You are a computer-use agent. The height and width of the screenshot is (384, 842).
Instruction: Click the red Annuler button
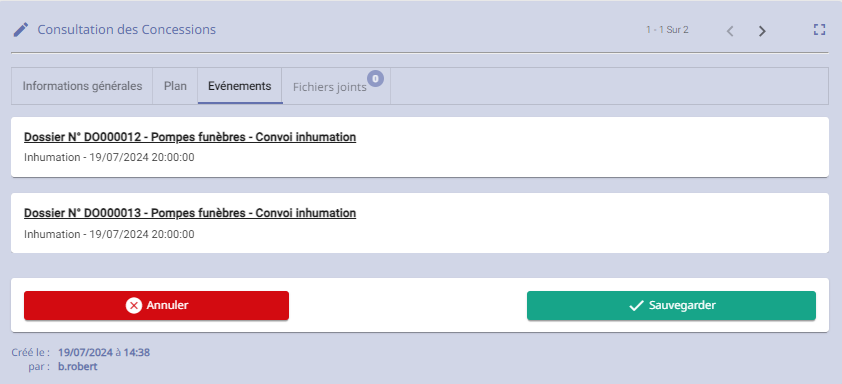point(156,306)
